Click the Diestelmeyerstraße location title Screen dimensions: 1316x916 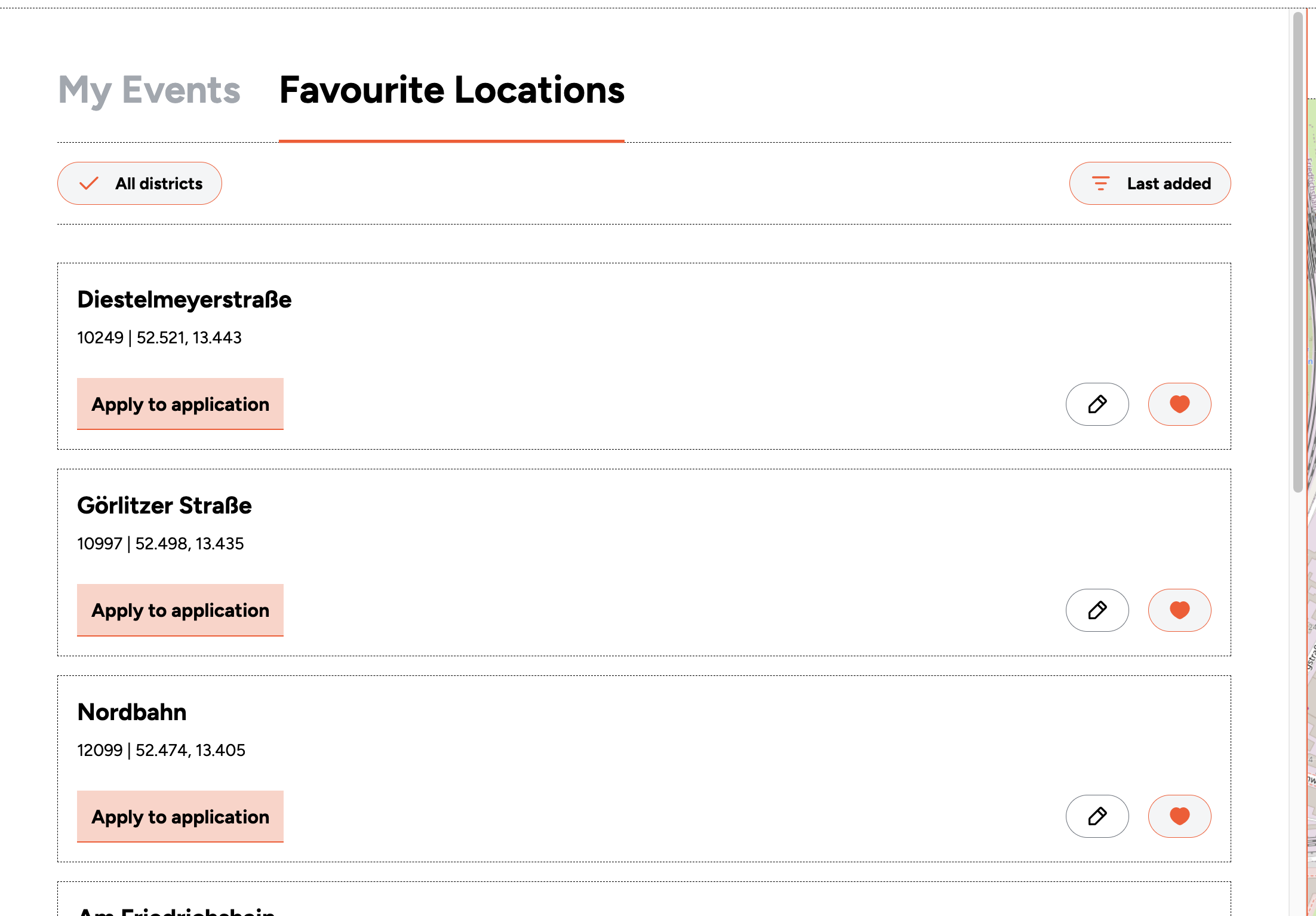[185, 300]
